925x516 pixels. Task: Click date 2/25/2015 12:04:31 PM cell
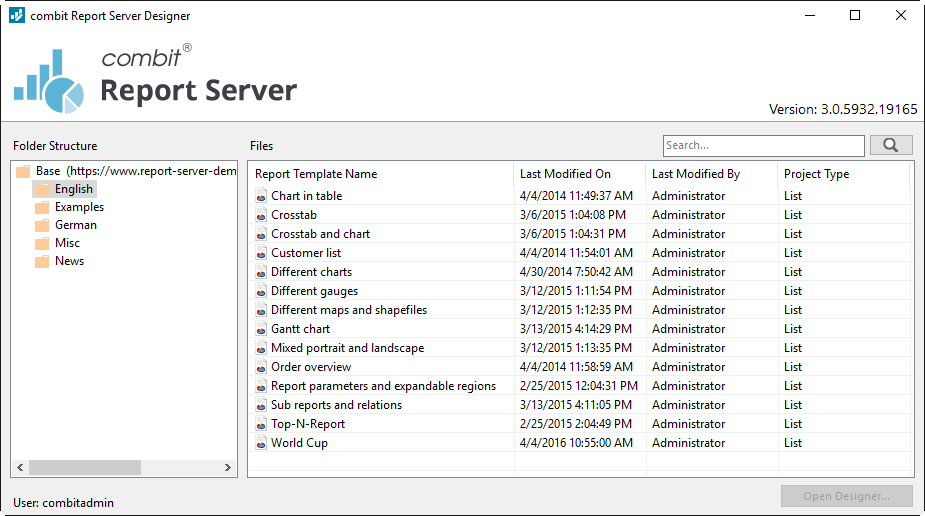click(x=578, y=386)
